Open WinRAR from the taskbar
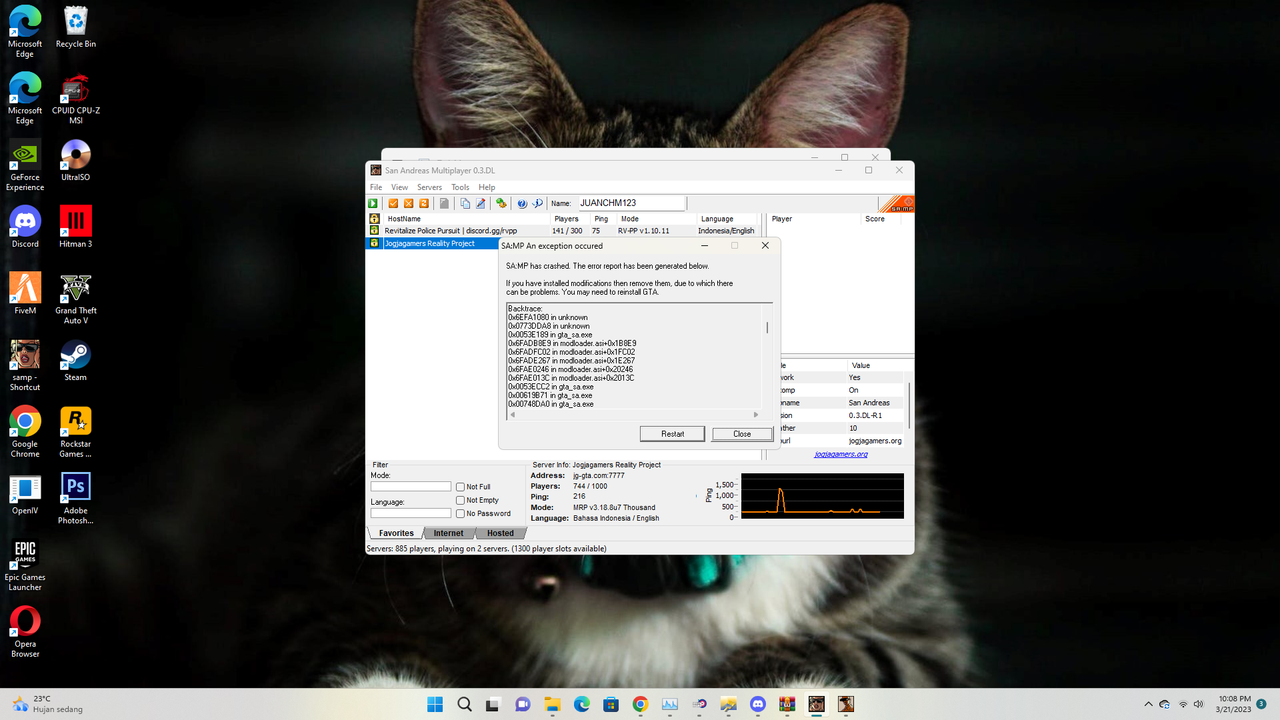This screenshot has height=720, width=1280. coord(787,704)
